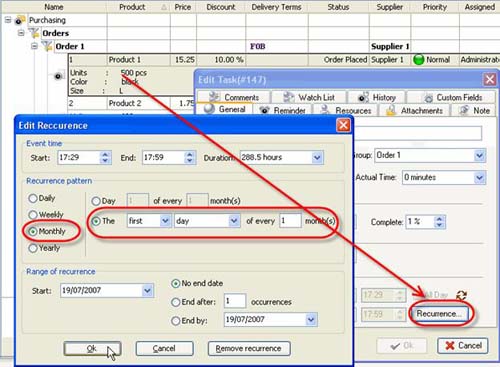Cancel the Edit Reccurence dialog

click(164, 349)
